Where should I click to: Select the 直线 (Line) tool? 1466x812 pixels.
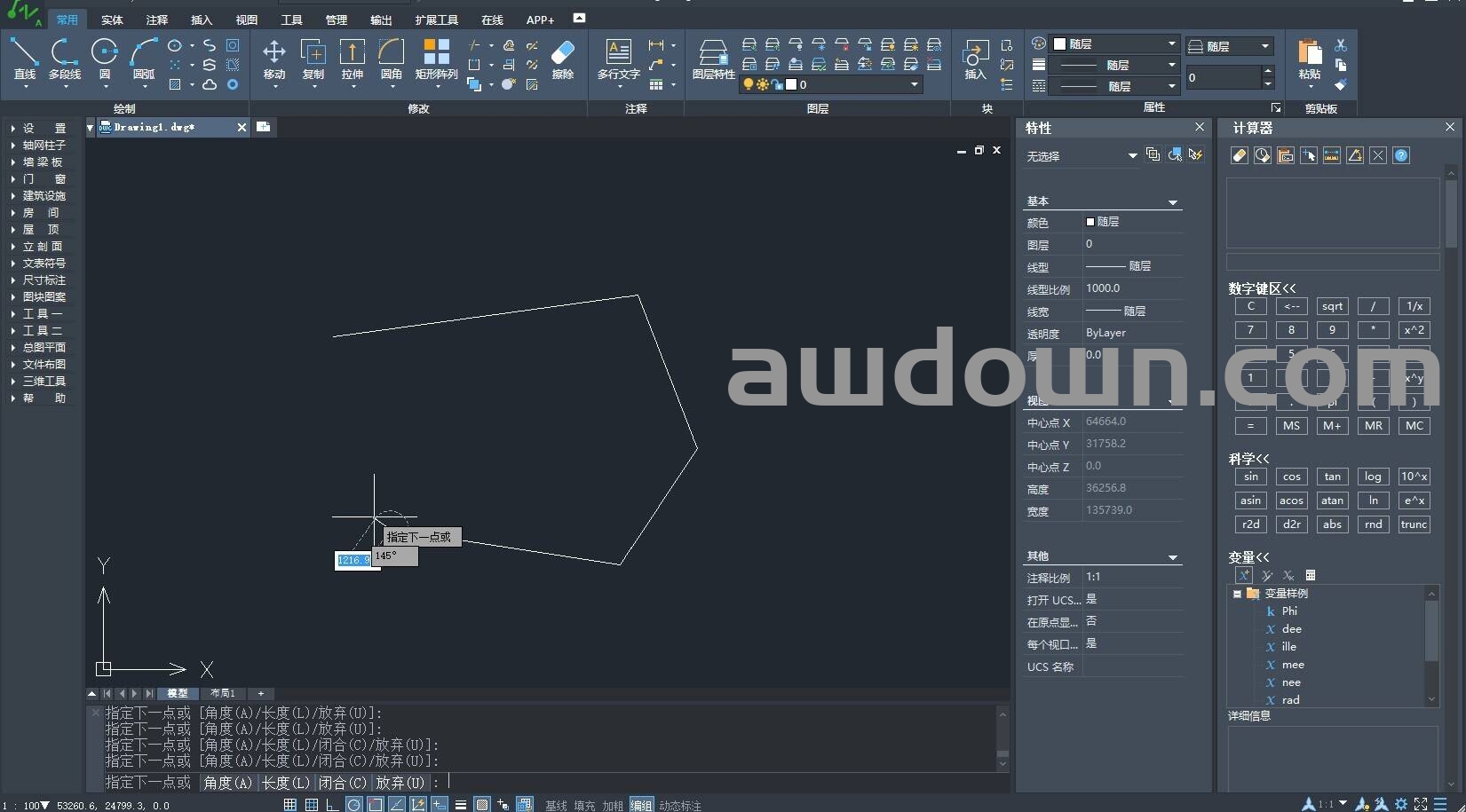(x=24, y=59)
